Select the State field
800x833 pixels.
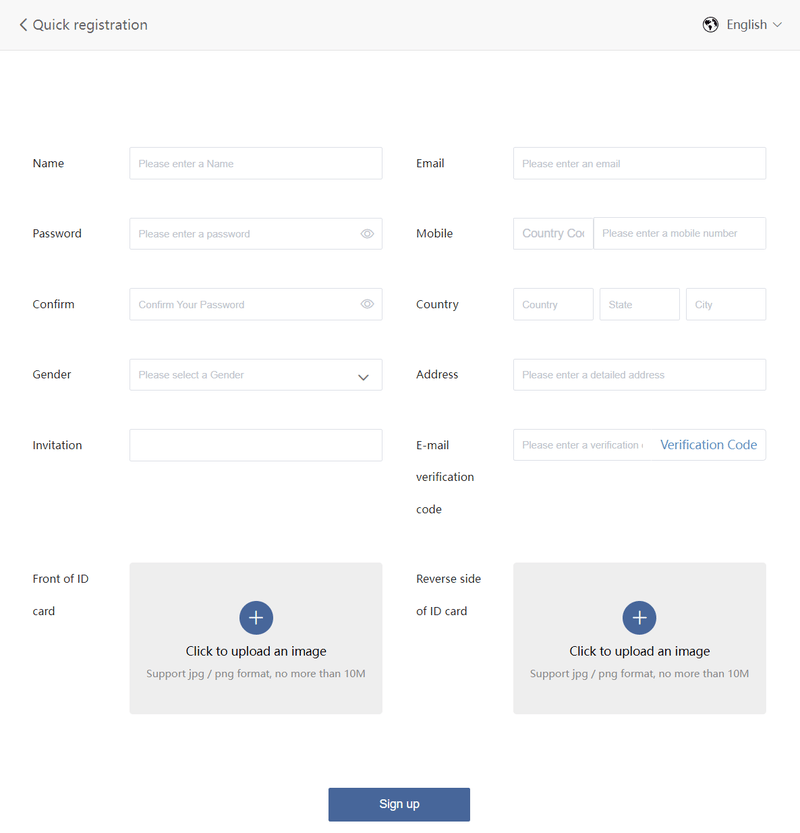pos(640,304)
